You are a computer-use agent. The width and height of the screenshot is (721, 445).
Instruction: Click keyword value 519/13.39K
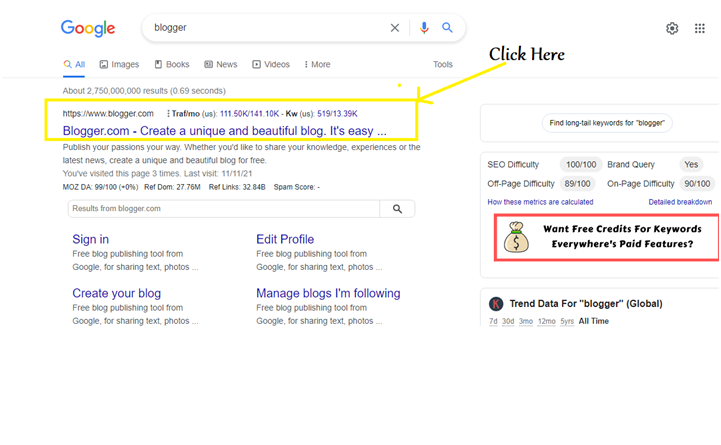(x=337, y=114)
